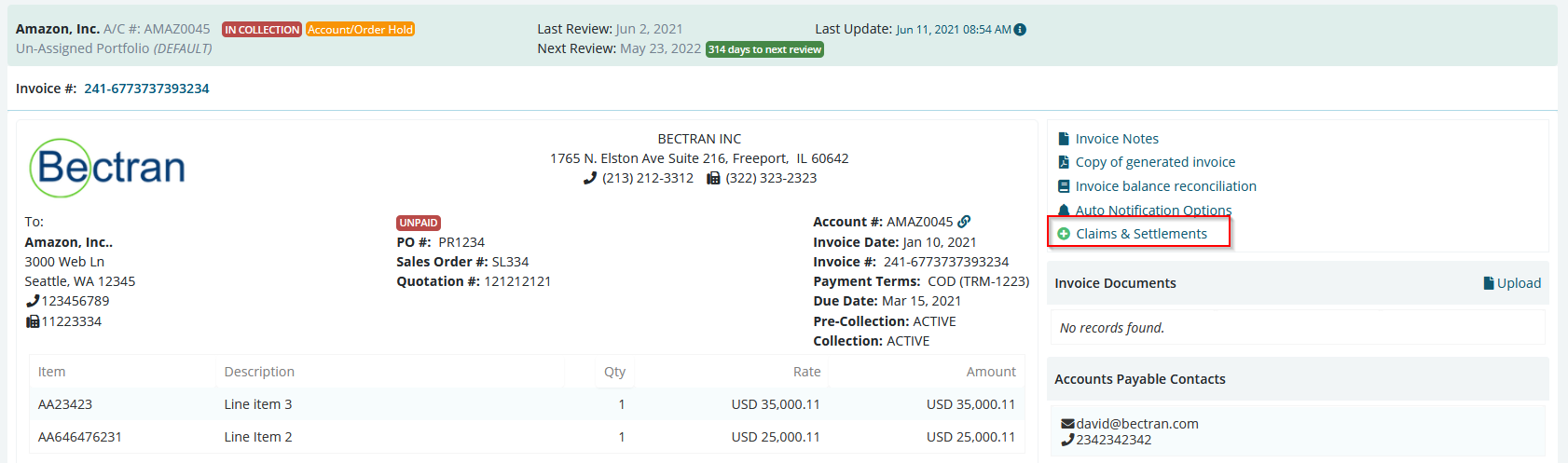1568x463 pixels.
Task: Click the UNPAID status label
Action: (419, 223)
